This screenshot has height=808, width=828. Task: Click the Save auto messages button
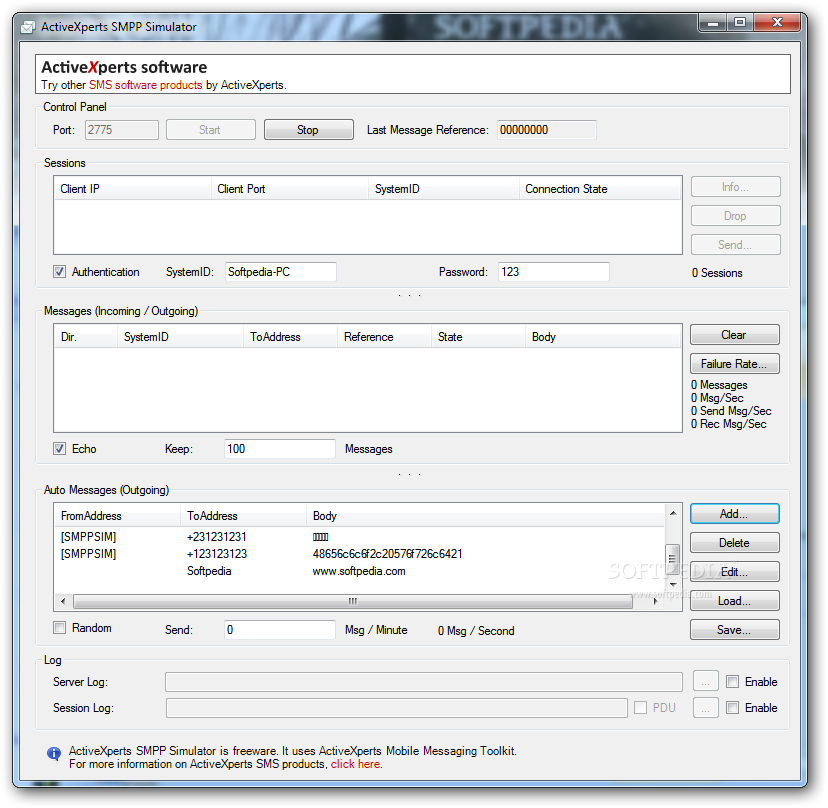735,630
